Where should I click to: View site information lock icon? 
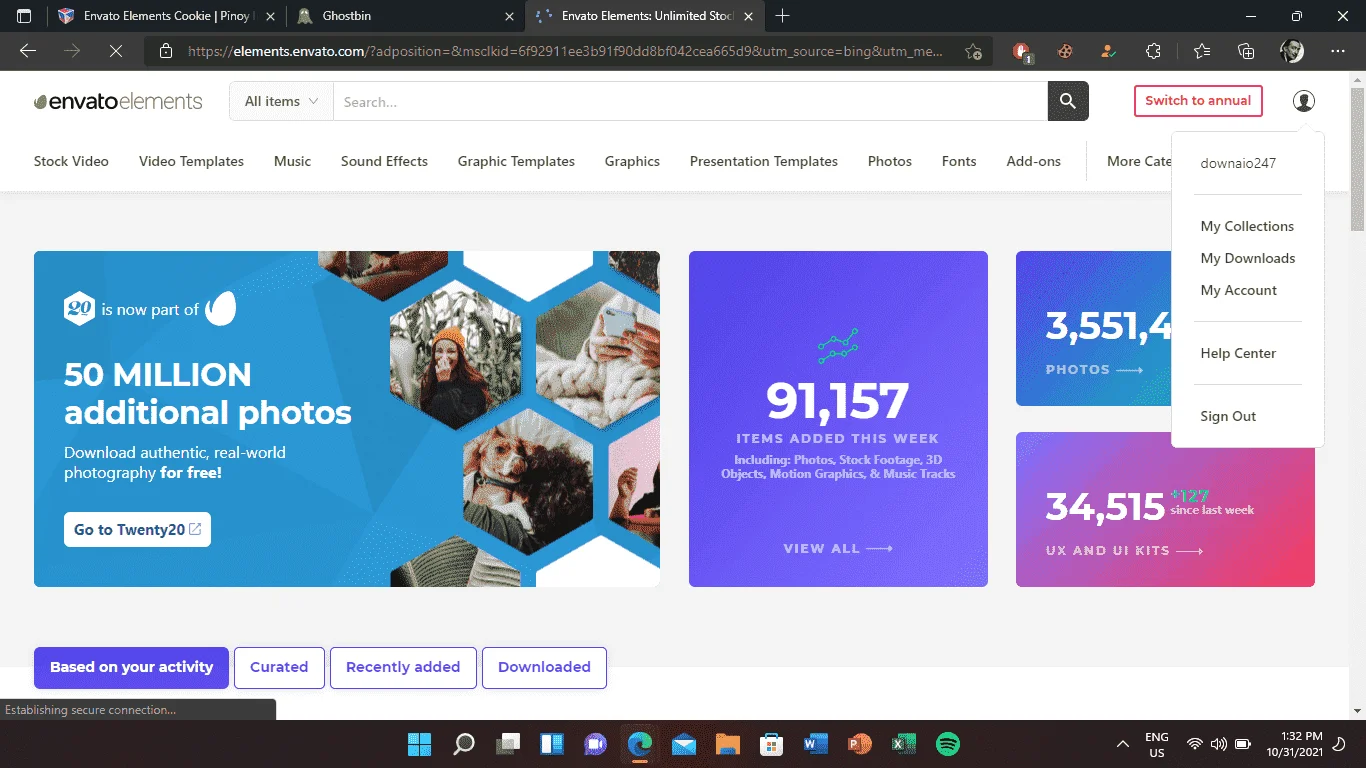pyautogui.click(x=167, y=51)
